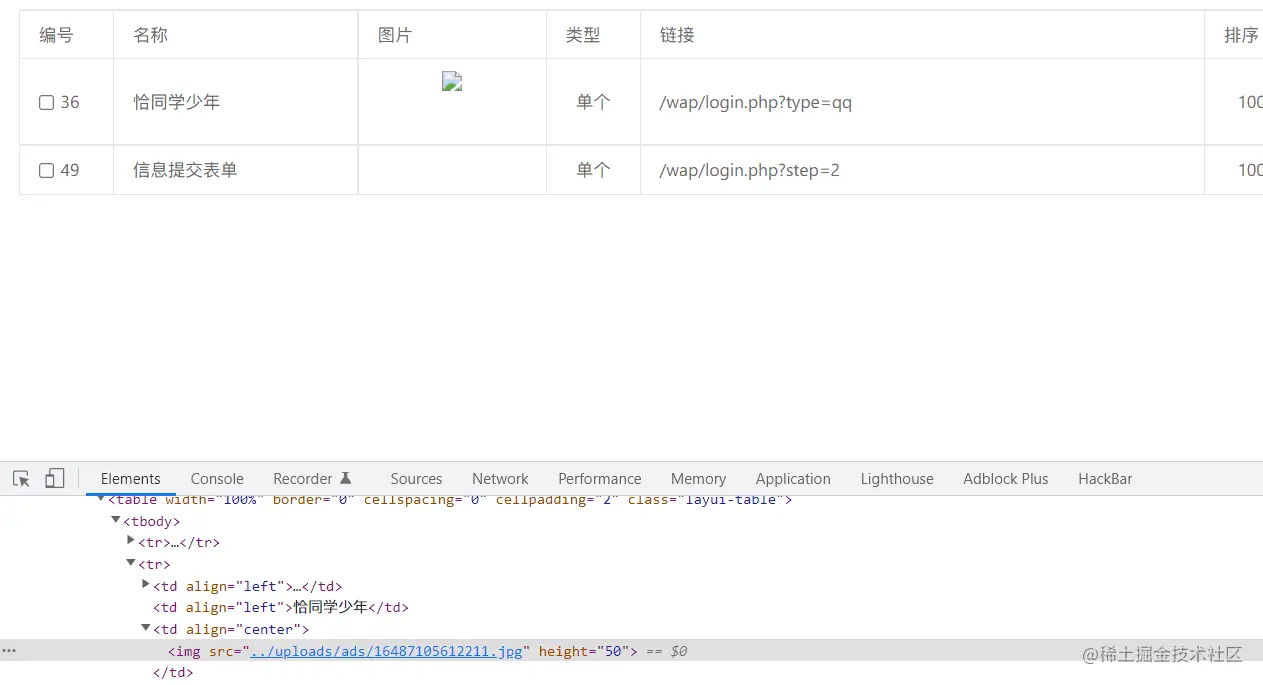Image resolution: width=1263 pixels, height=685 pixels.
Task: Toggle the device toolbar icon
Action: [55, 479]
